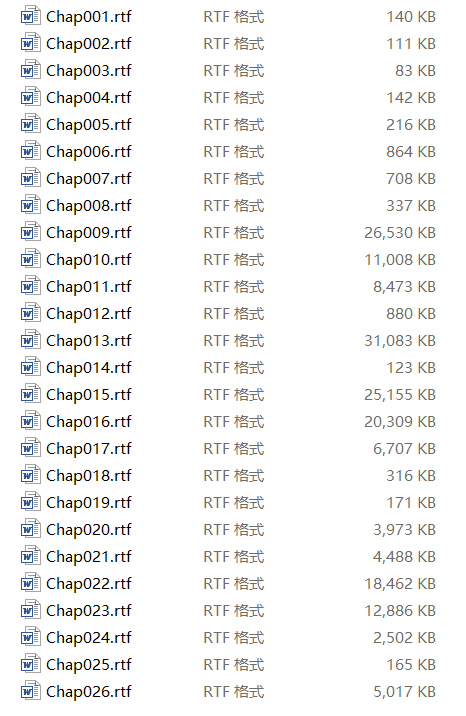The height and width of the screenshot is (716, 466).
Task: Click the Chap018.rtf file name
Action: pyautogui.click(x=89, y=475)
